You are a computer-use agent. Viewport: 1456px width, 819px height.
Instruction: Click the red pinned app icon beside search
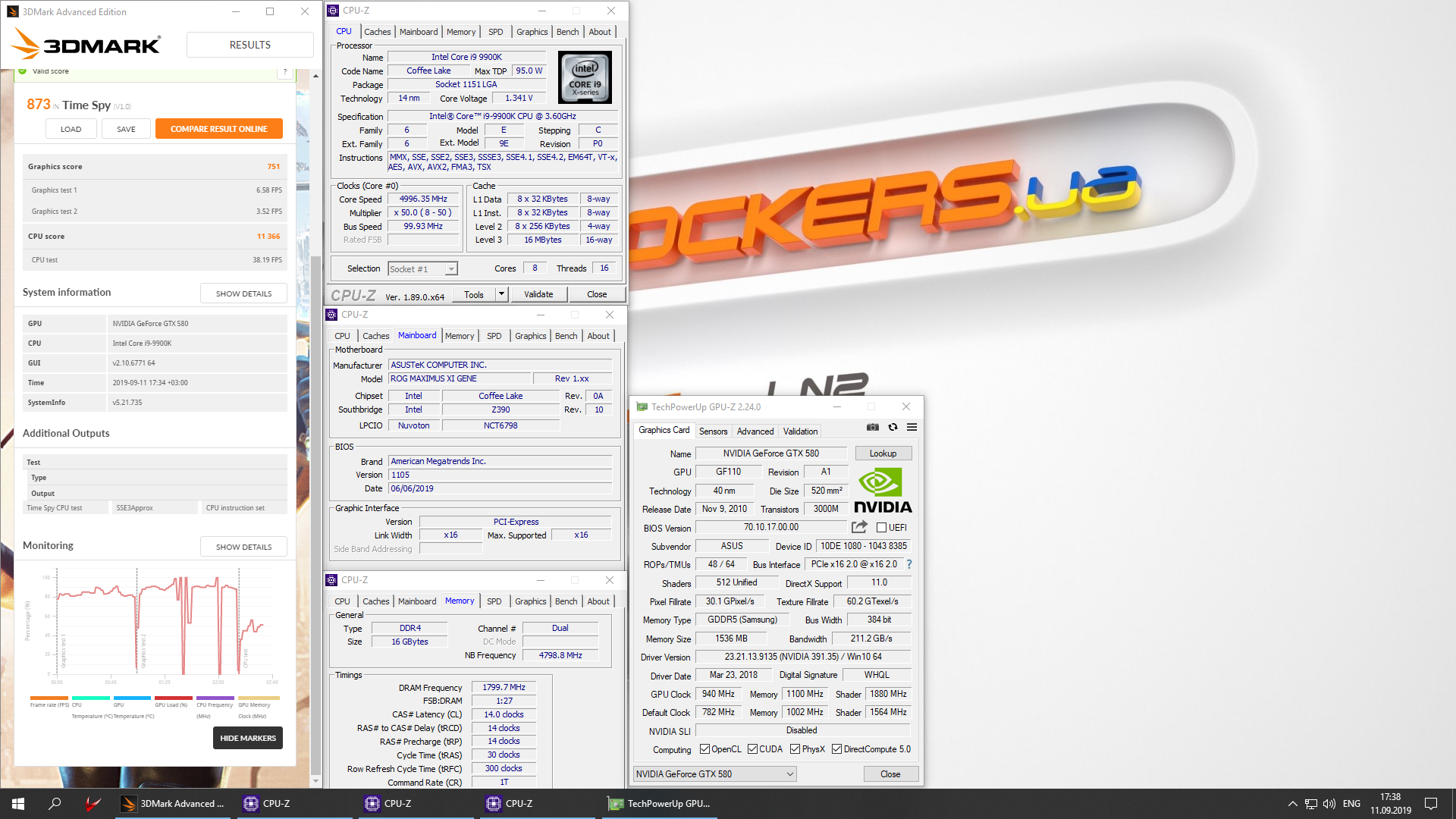tap(93, 804)
